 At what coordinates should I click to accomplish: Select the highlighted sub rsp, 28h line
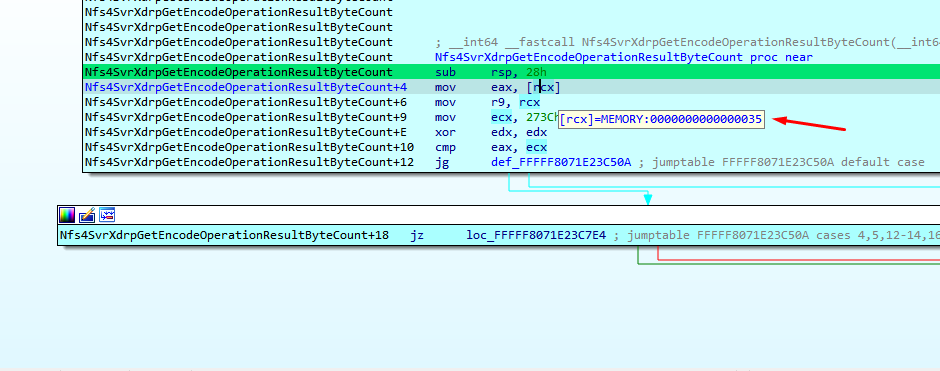coord(511,73)
